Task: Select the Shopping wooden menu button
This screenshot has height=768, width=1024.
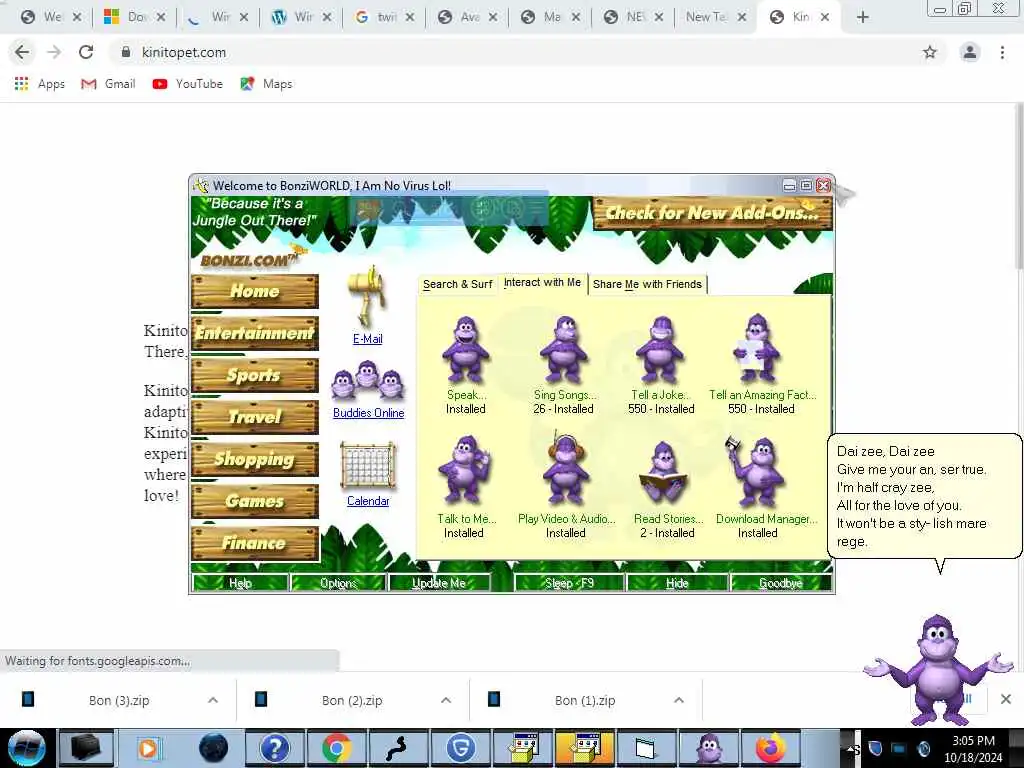Action: click(x=255, y=459)
